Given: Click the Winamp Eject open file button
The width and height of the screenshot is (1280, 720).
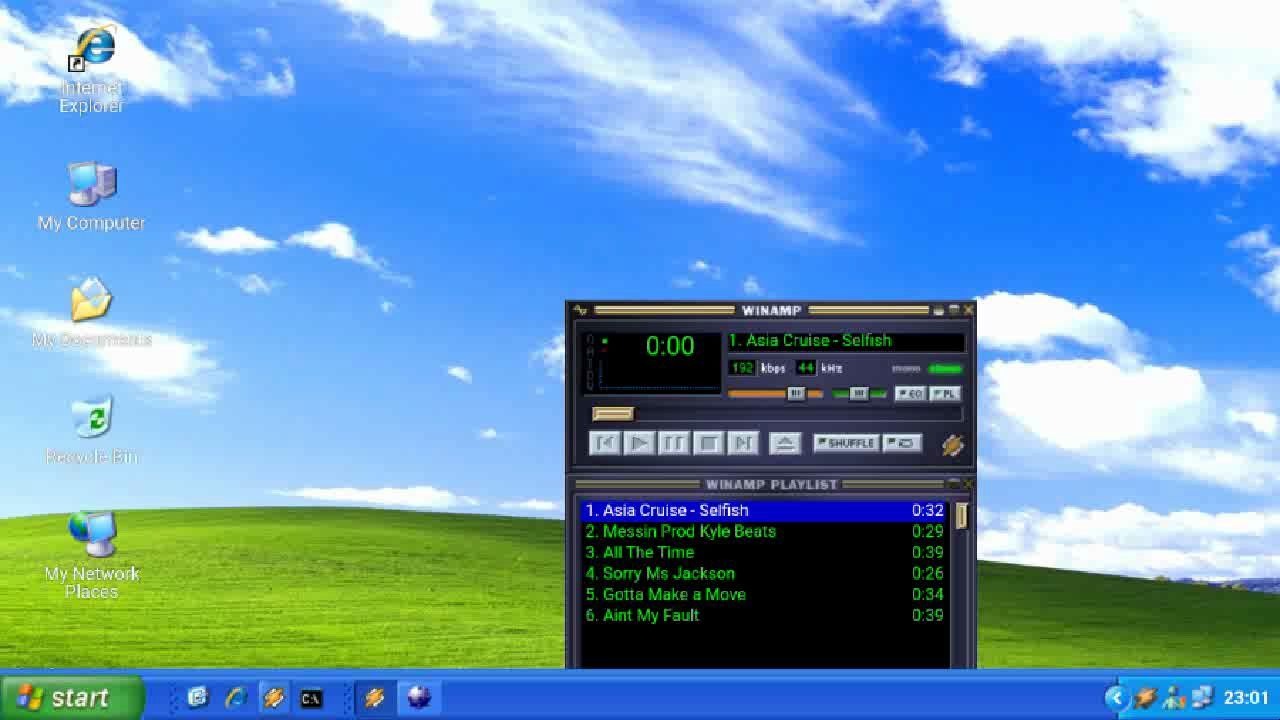Looking at the screenshot, I should click(785, 442).
